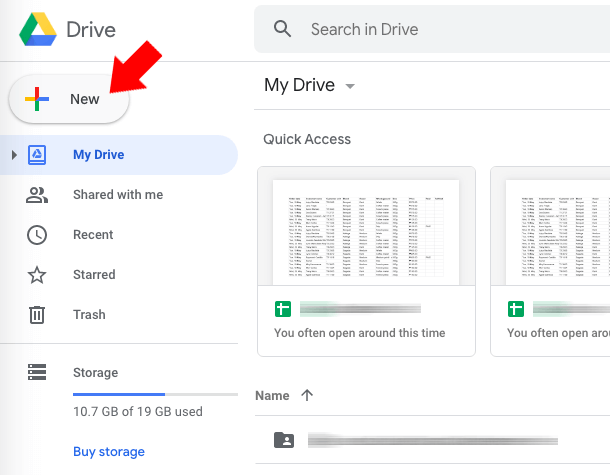Focus the Search in Drive field
Screen dimensions: 610x475
(432, 29)
